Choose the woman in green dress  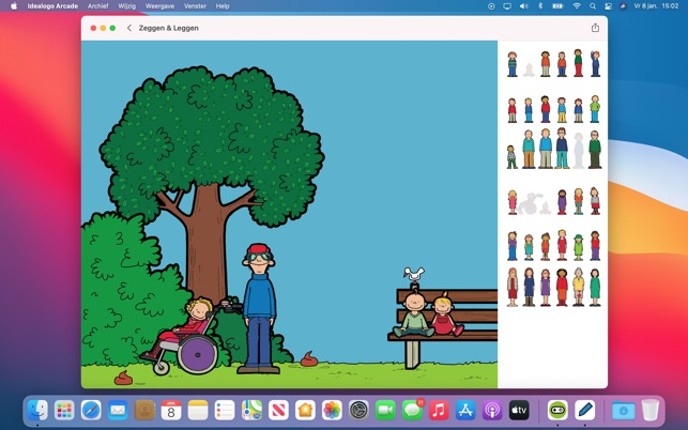click(595, 287)
